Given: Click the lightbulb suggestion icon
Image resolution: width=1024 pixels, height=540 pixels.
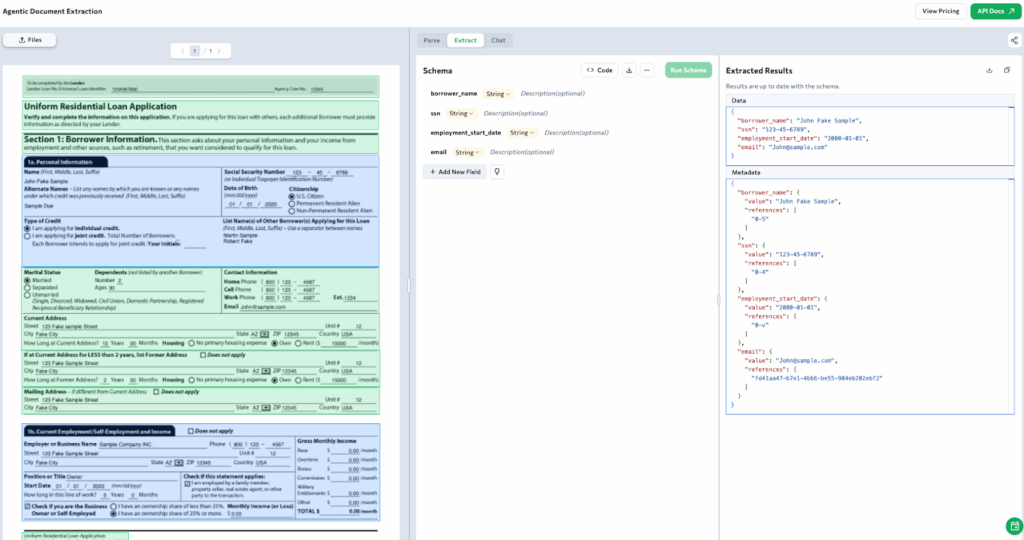Looking at the screenshot, I should click(x=497, y=172).
